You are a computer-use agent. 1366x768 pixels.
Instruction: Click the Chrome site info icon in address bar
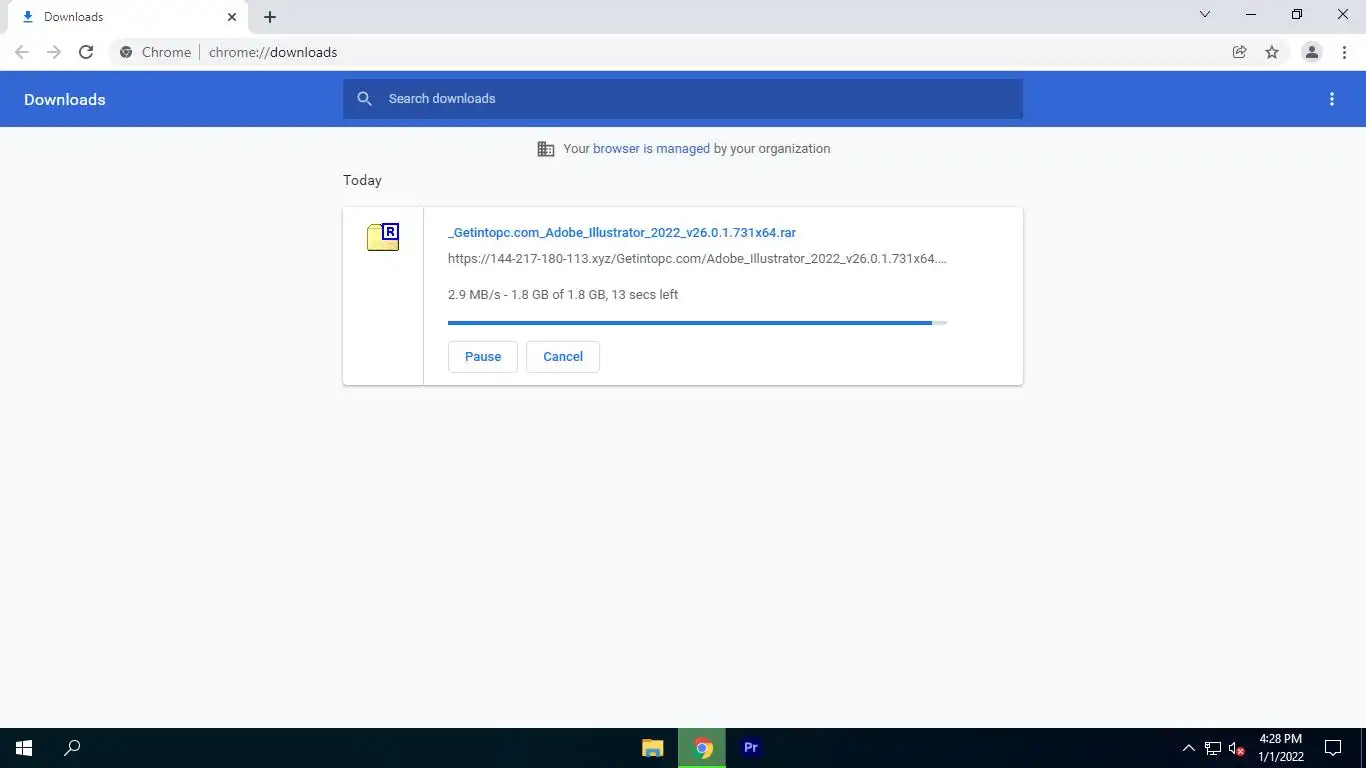click(126, 52)
